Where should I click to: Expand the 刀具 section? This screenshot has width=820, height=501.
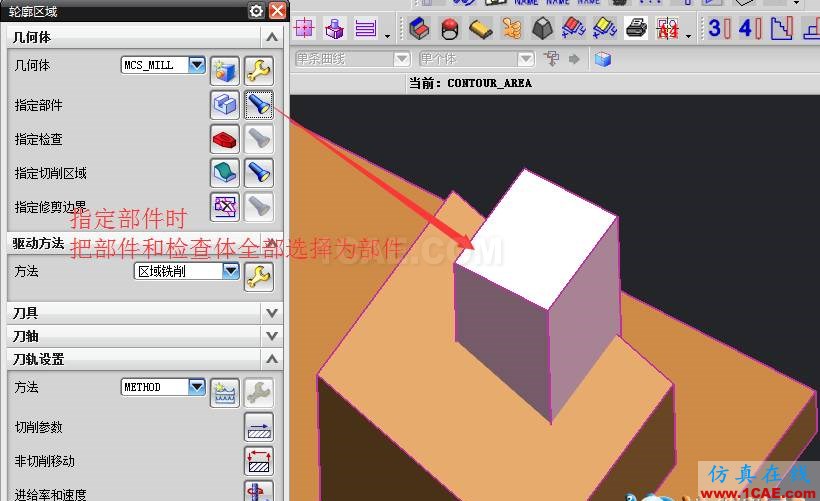[x=271, y=313]
